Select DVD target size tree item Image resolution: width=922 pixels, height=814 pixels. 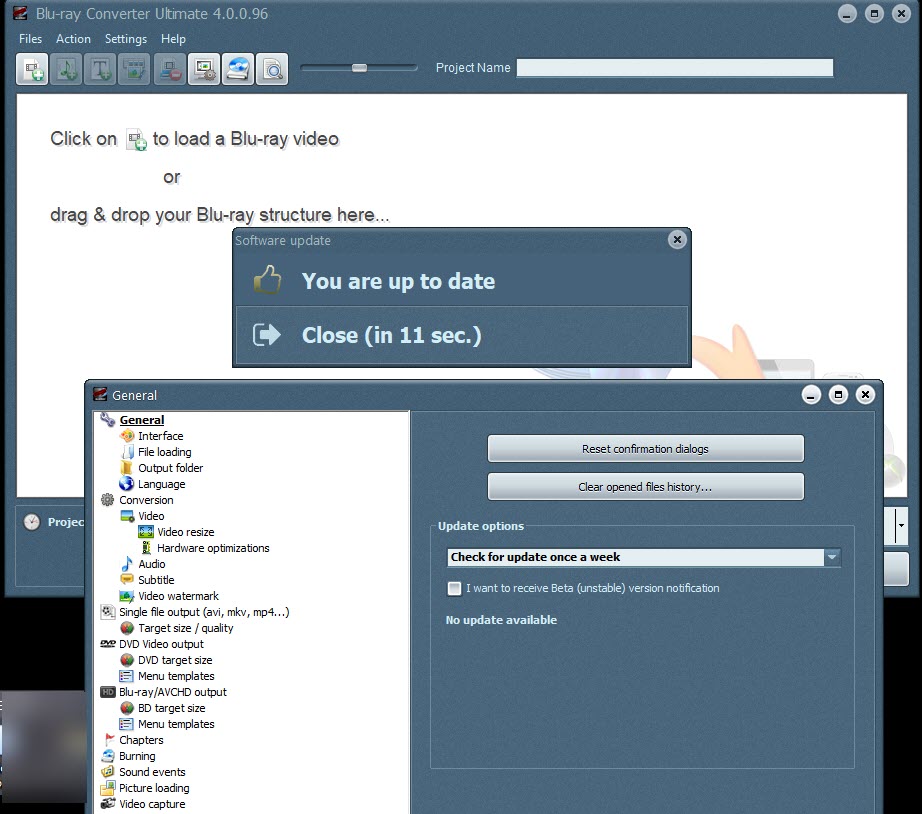pyautogui.click(x=175, y=660)
